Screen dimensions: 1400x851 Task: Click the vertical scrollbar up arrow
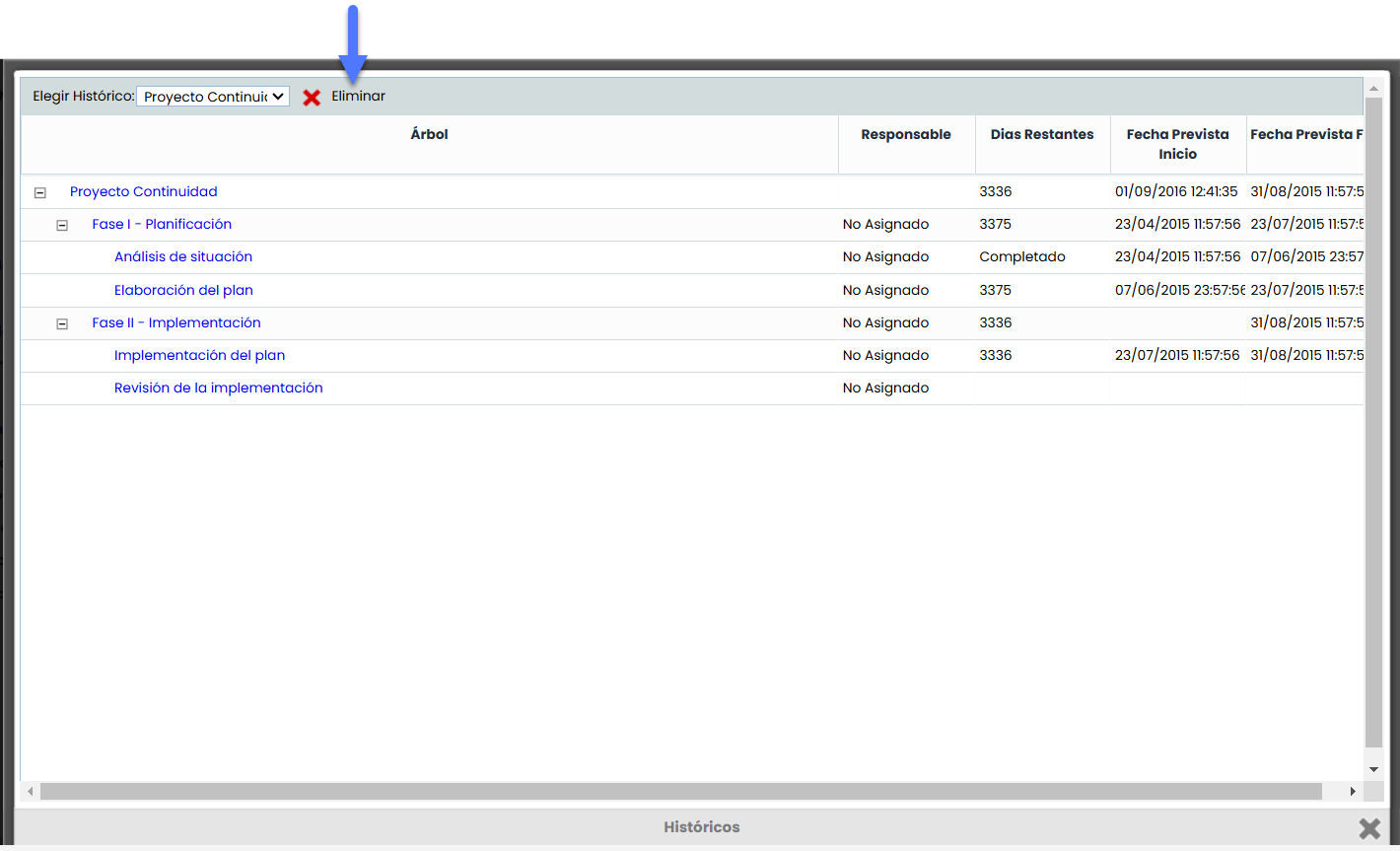(x=1373, y=90)
